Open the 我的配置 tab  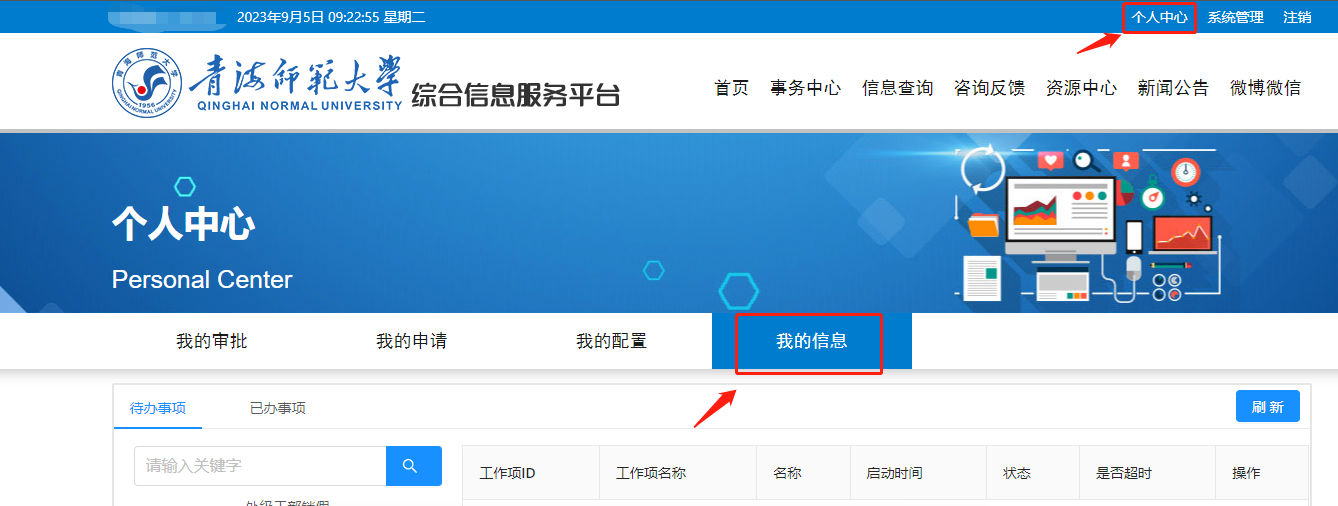click(611, 341)
